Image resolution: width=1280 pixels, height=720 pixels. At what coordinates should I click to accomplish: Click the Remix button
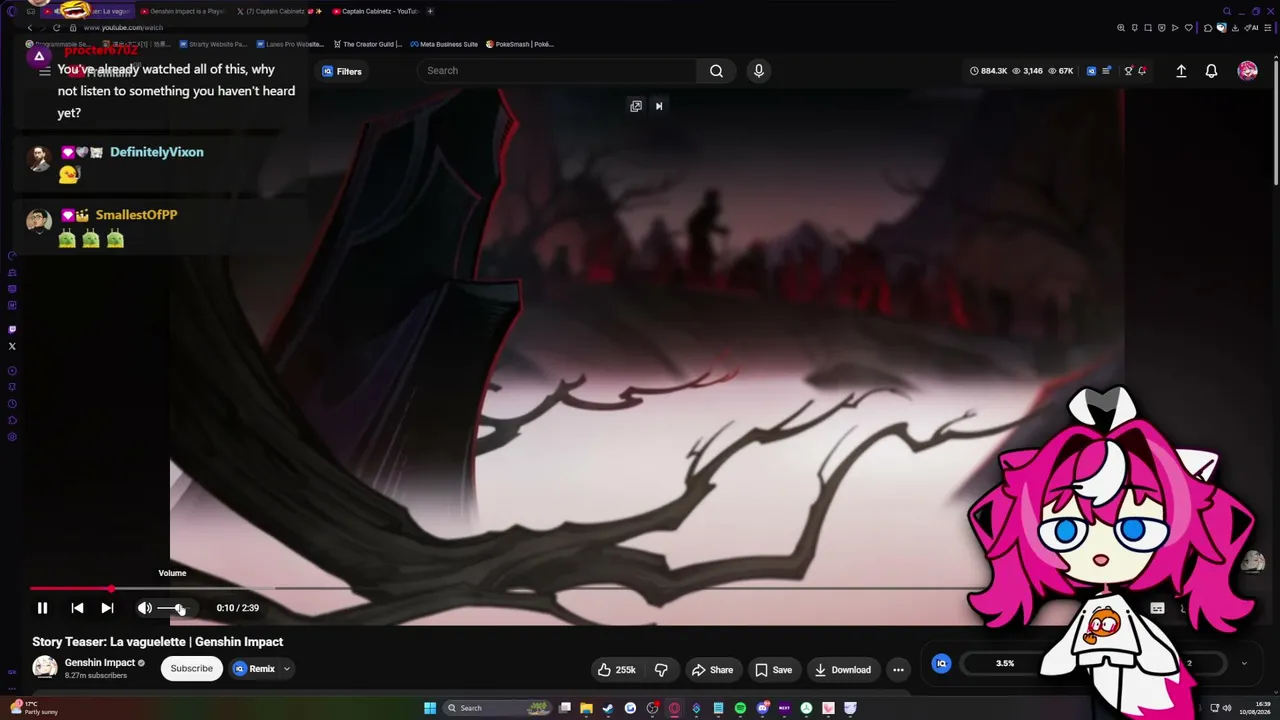click(254, 669)
